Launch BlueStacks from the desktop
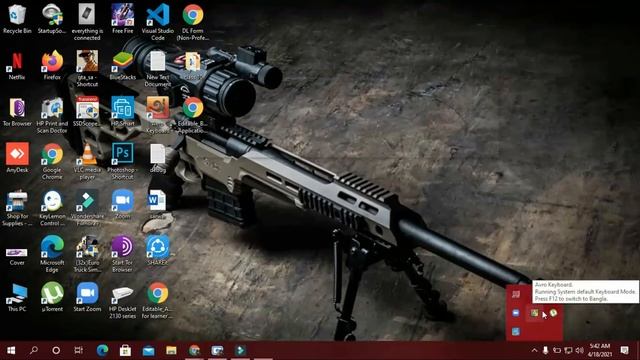640x360 pixels. (x=122, y=65)
